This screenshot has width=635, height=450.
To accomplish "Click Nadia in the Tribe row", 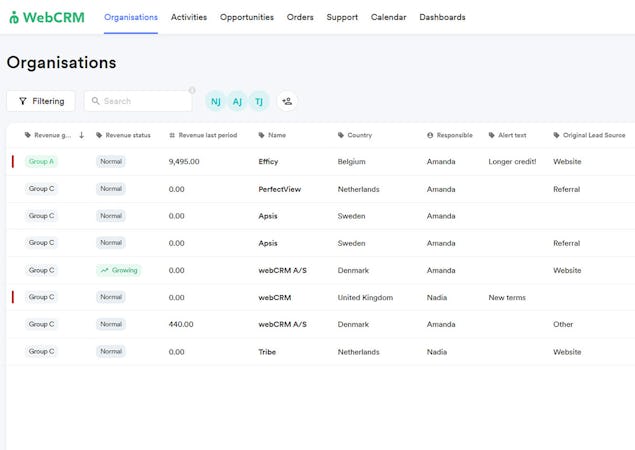I will (x=437, y=352).
